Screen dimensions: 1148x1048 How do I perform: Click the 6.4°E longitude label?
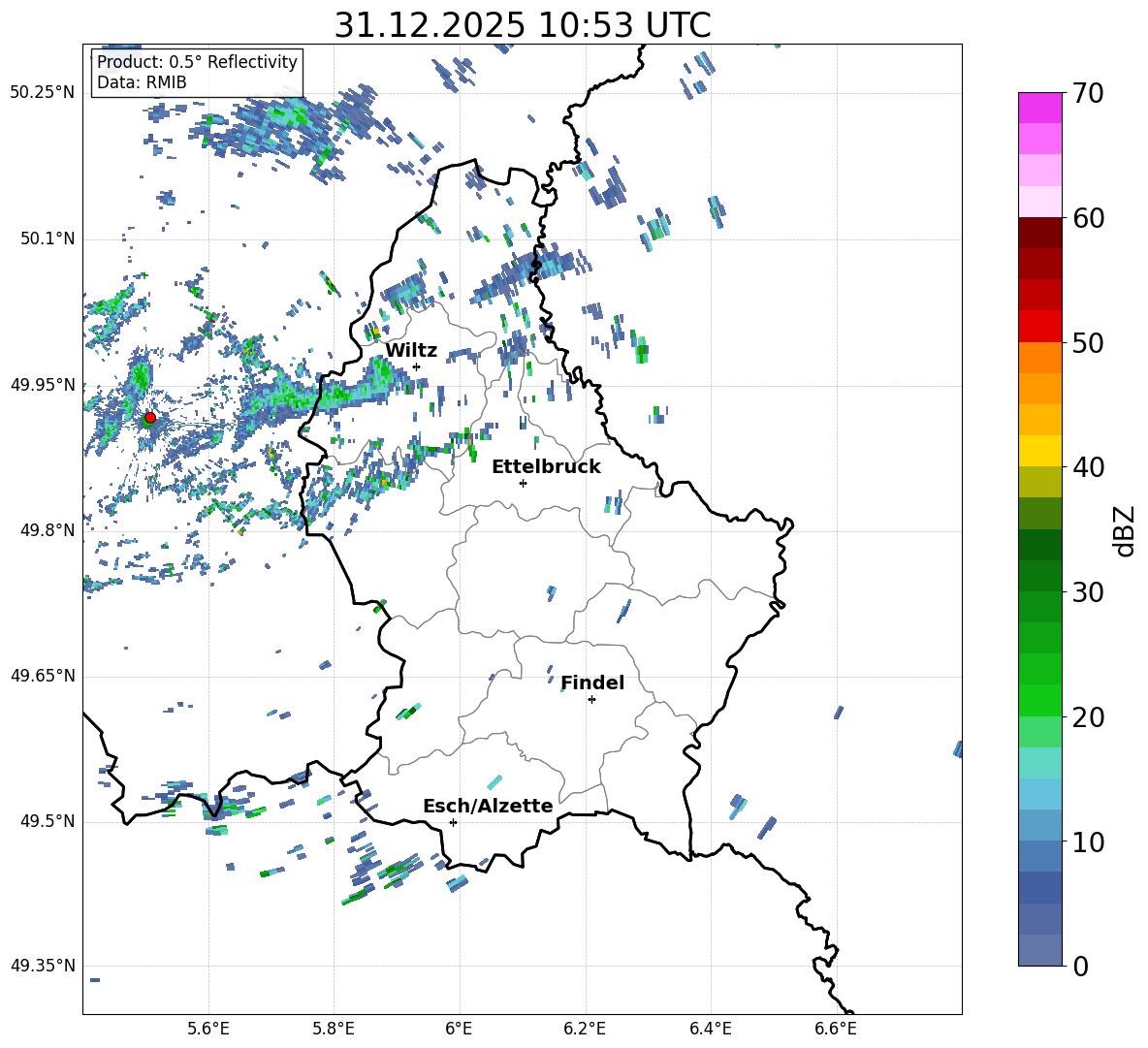(710, 1030)
